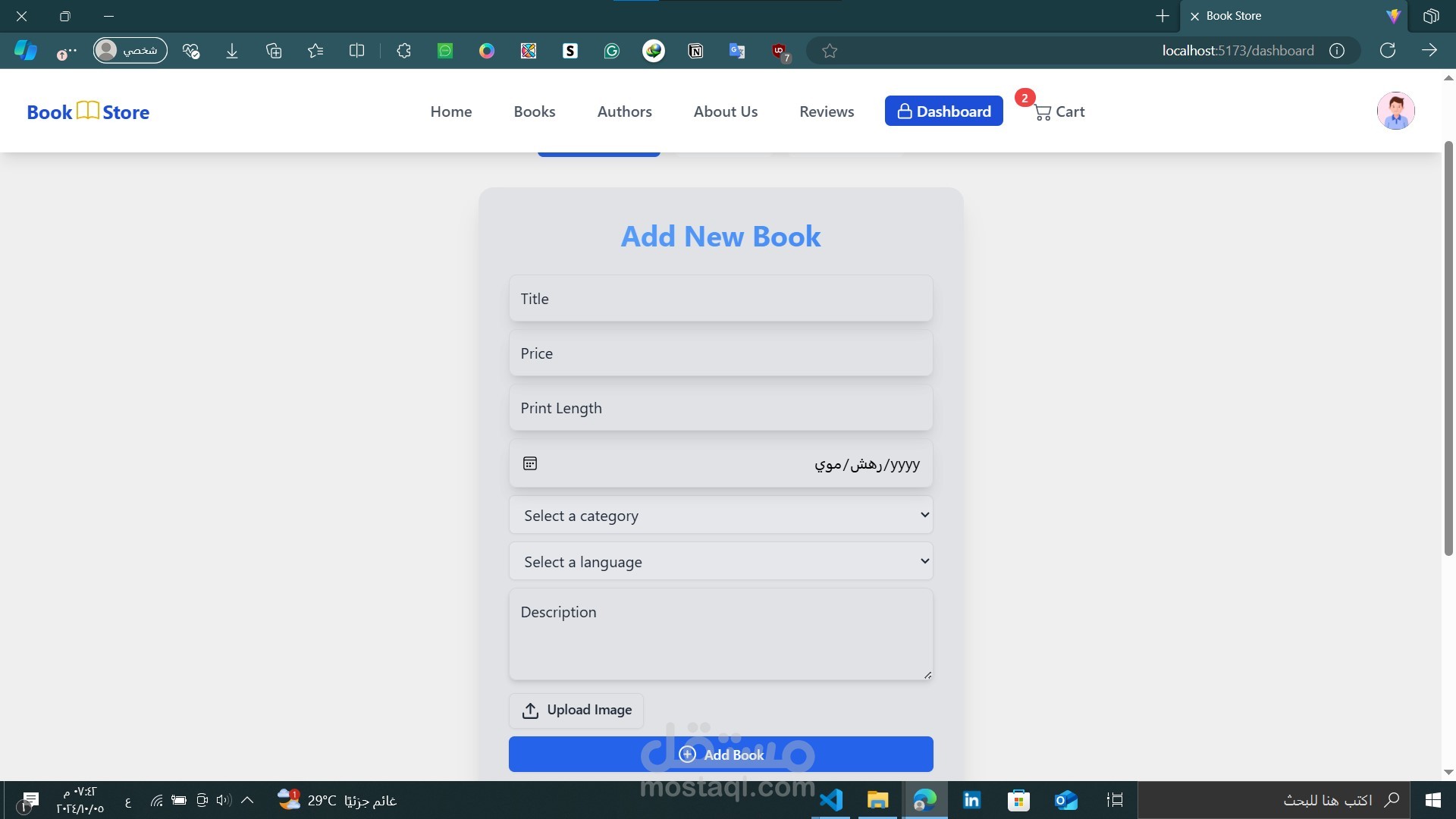
Task: Open the Dashboard button in navbar
Action: 943,111
